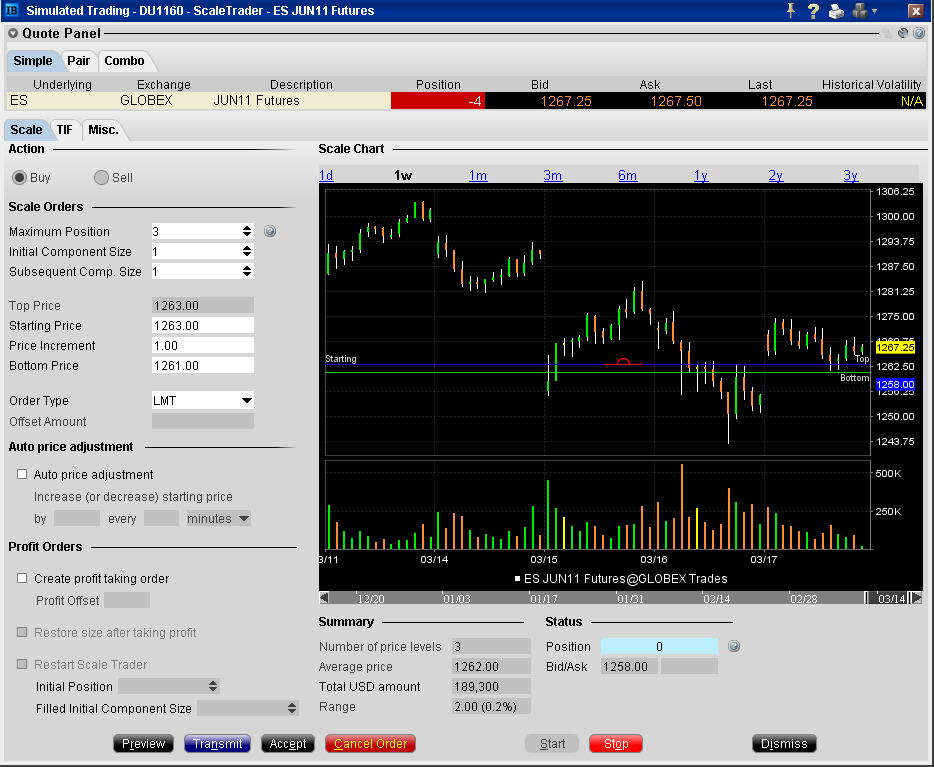Click chart timeline right scroll arrow
Viewport: 934px width, 767px height.
[x=917, y=598]
